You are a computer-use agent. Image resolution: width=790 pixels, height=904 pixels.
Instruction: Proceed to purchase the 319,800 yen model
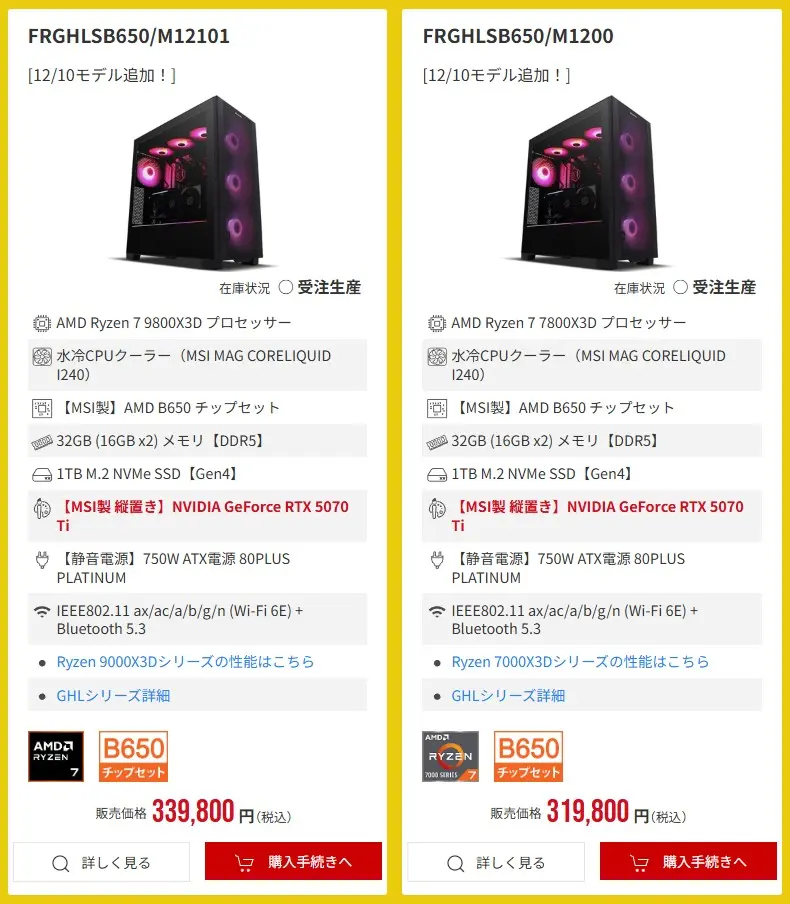(689, 861)
